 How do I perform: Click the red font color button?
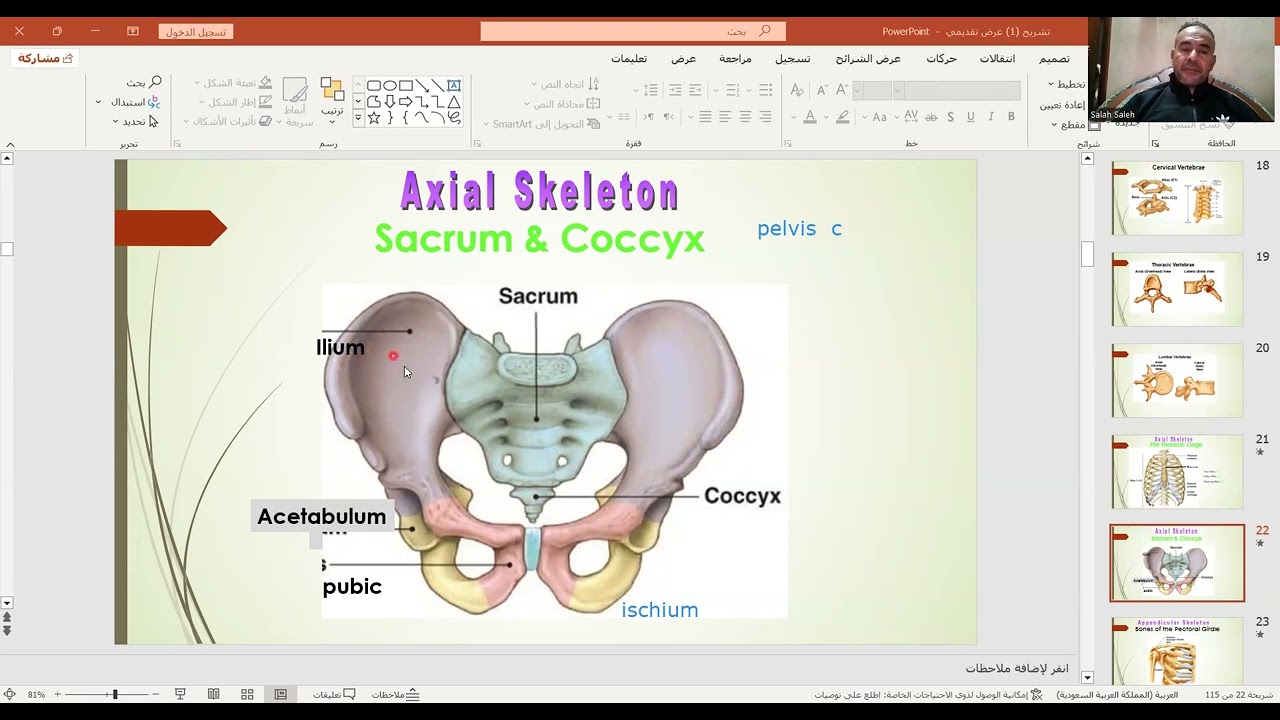810,117
